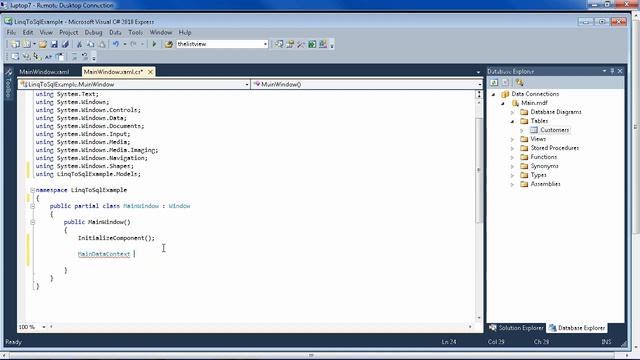Open Solution Explorer from the toolbar icon
This screenshot has height=360, width=640.
pos(279,44)
